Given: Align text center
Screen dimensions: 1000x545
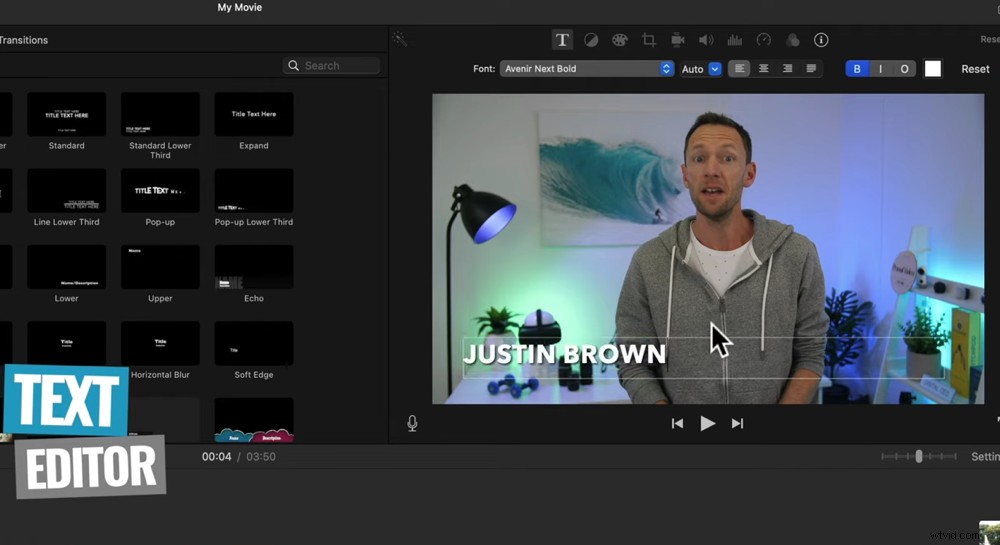Looking at the screenshot, I should (x=763, y=69).
